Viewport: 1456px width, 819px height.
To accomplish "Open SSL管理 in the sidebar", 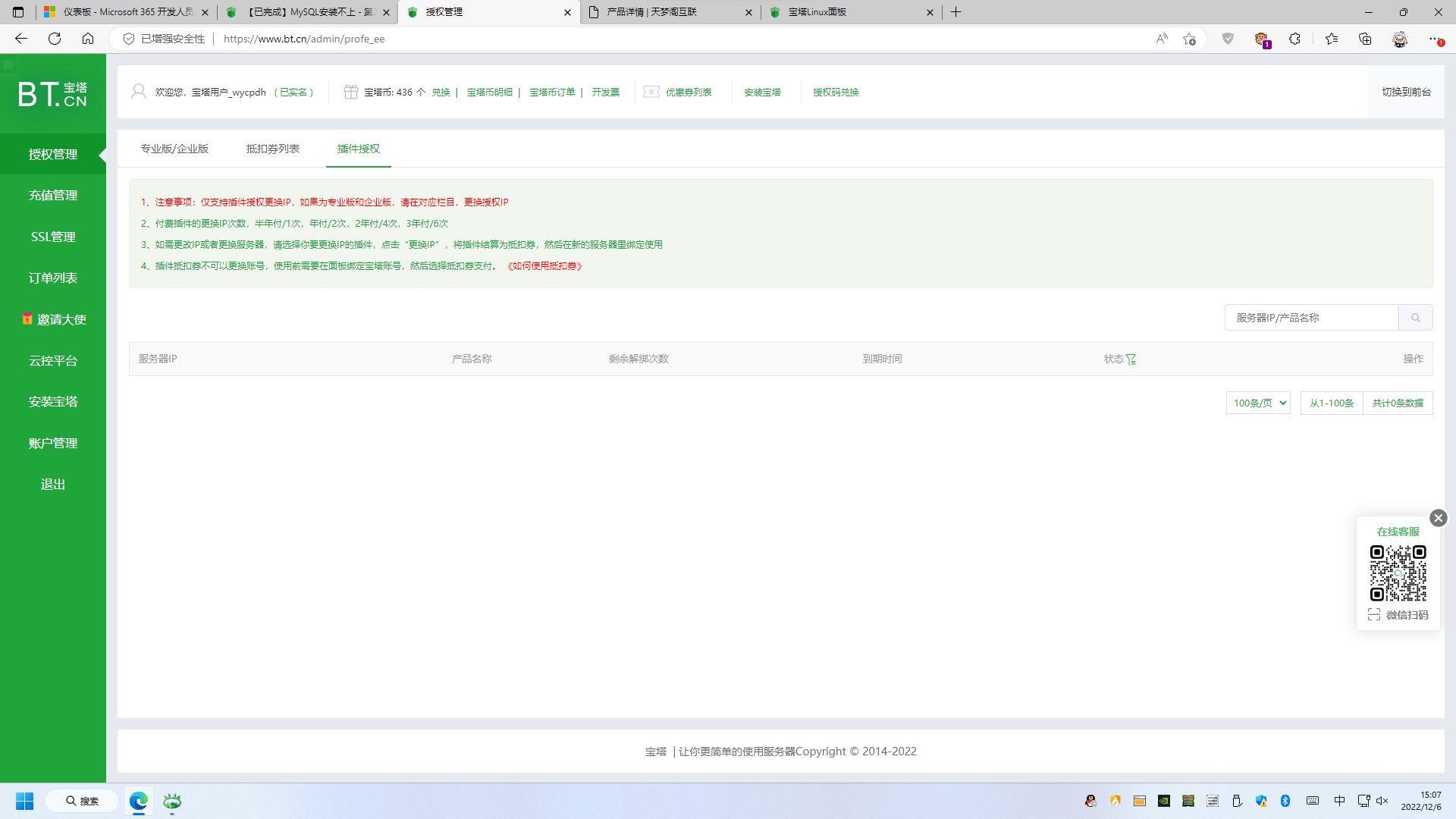I will 53,237.
